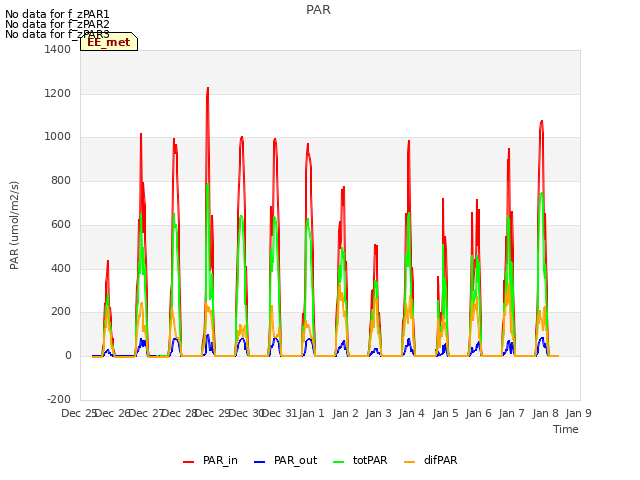The image size is (640, 480).
Task: Click the Jan 2 x-axis label
Action: (345, 413)
